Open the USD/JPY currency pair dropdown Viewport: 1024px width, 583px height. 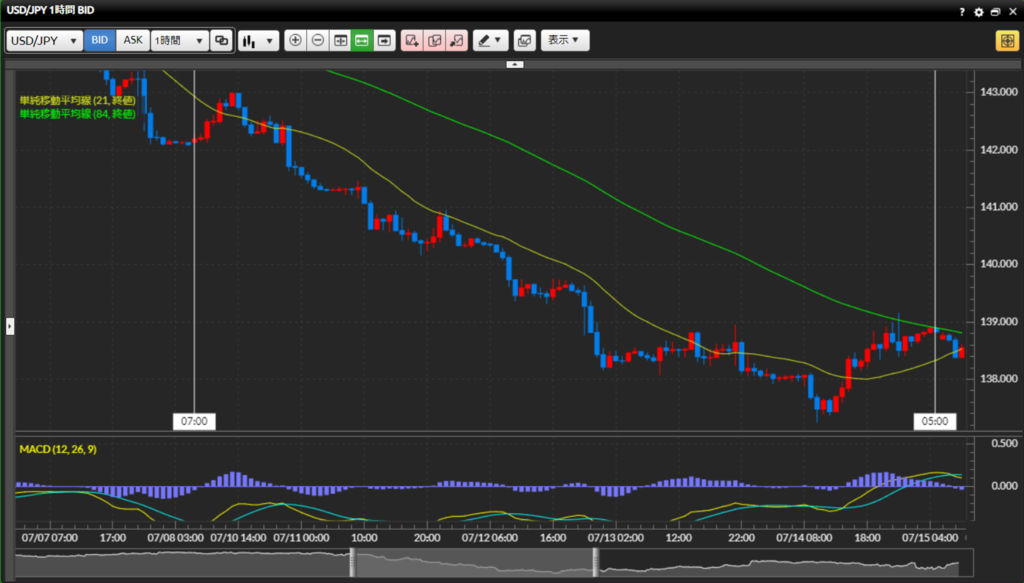coord(44,41)
